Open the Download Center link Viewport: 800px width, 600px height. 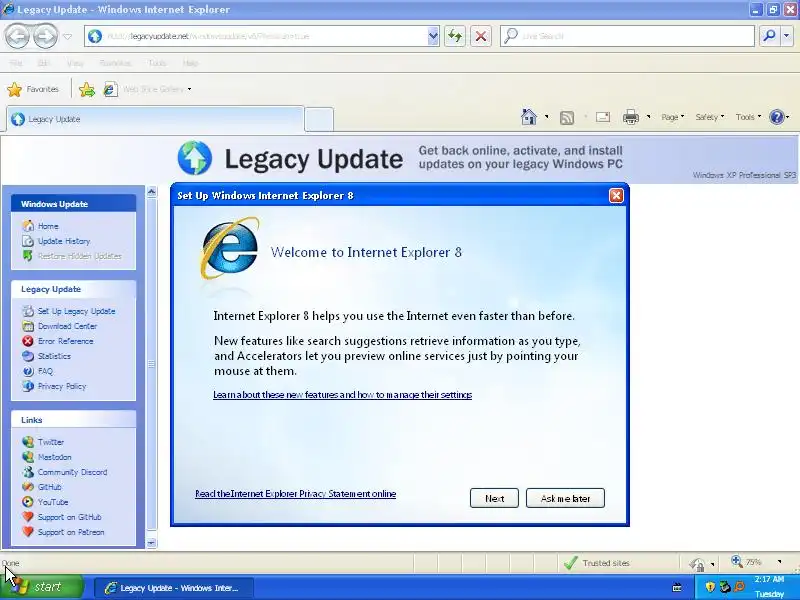point(67,326)
